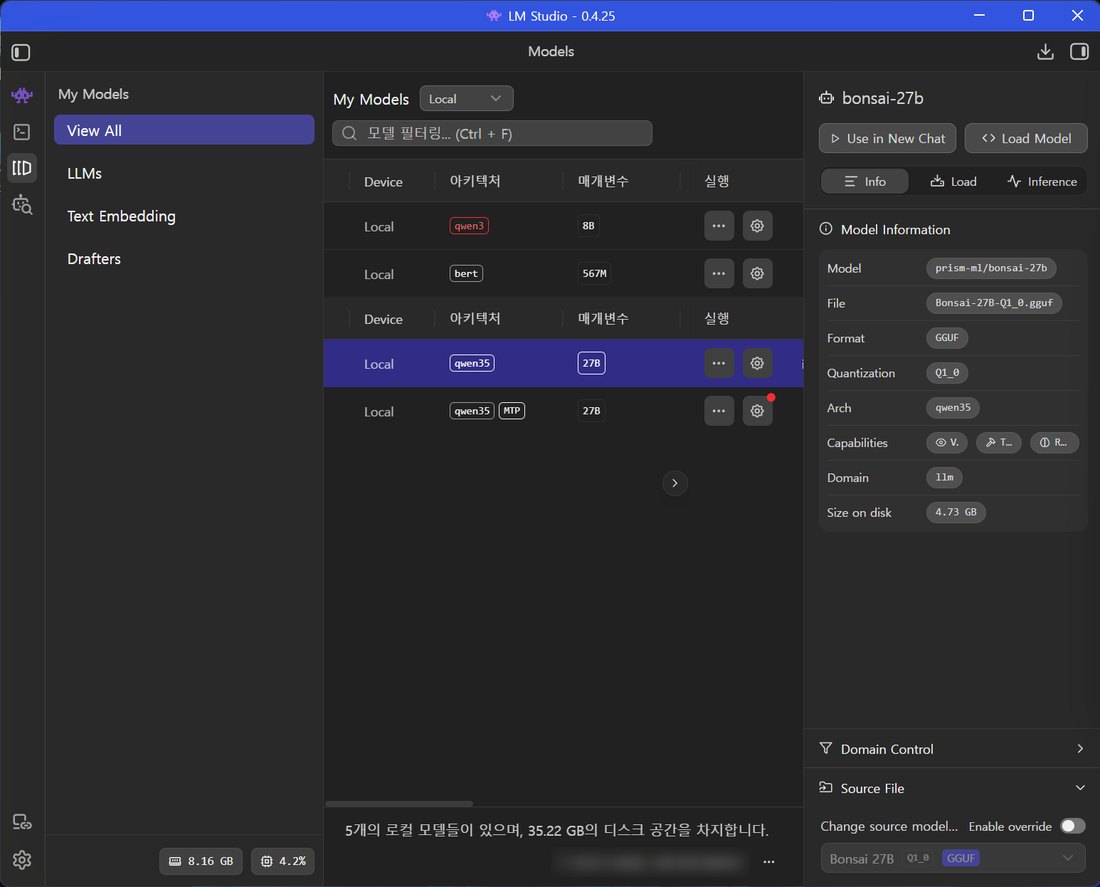Click the Tool use capability badge
This screenshot has height=887, width=1100.
(998, 442)
